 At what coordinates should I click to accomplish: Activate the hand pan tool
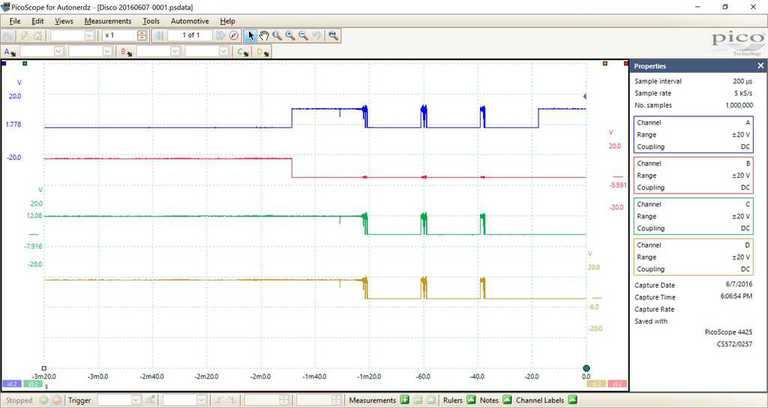click(264, 35)
